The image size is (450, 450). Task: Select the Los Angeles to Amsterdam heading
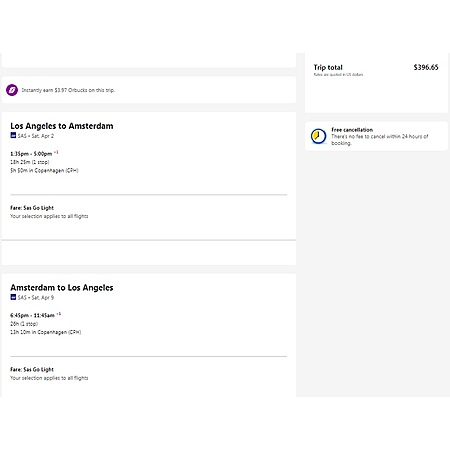point(62,126)
